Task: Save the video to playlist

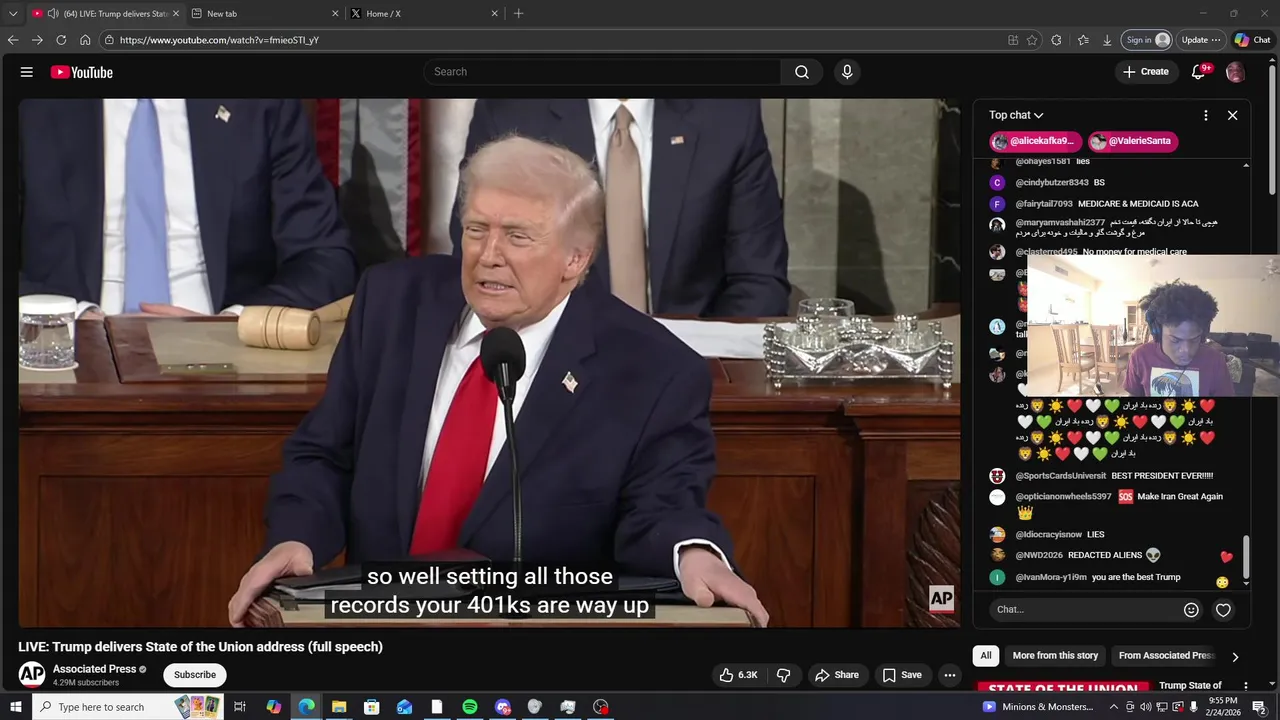Action: click(902, 675)
